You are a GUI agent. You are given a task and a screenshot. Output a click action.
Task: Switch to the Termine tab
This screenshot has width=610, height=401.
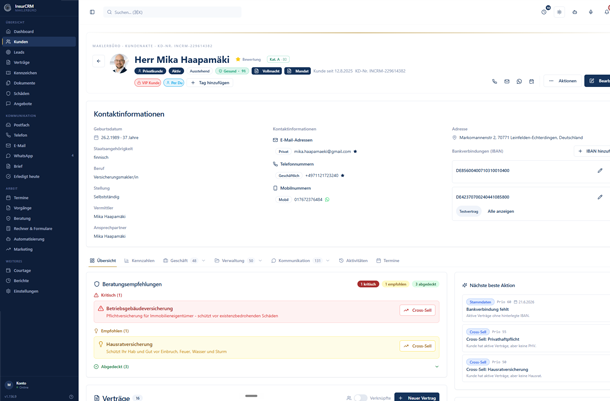tap(388, 261)
